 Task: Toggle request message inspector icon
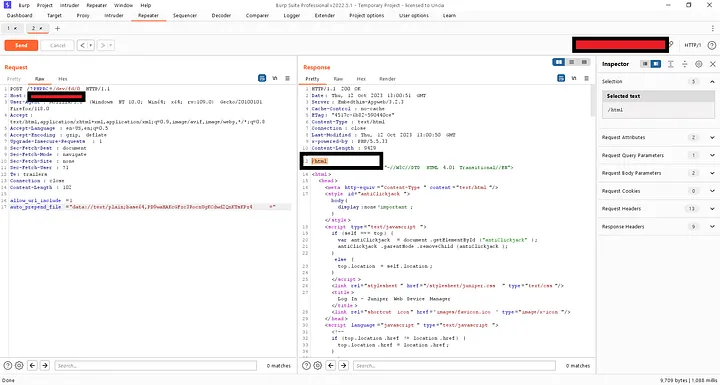(x=262, y=79)
